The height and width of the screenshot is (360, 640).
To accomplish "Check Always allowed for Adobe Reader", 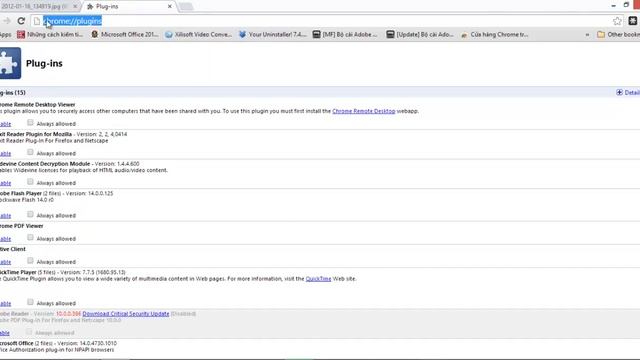I will click(x=29, y=332).
